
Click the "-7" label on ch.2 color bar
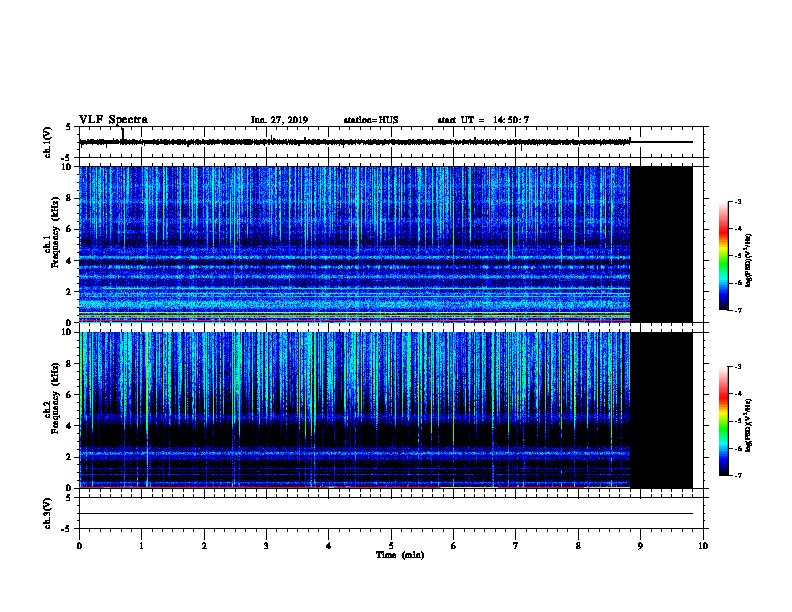coord(738,476)
